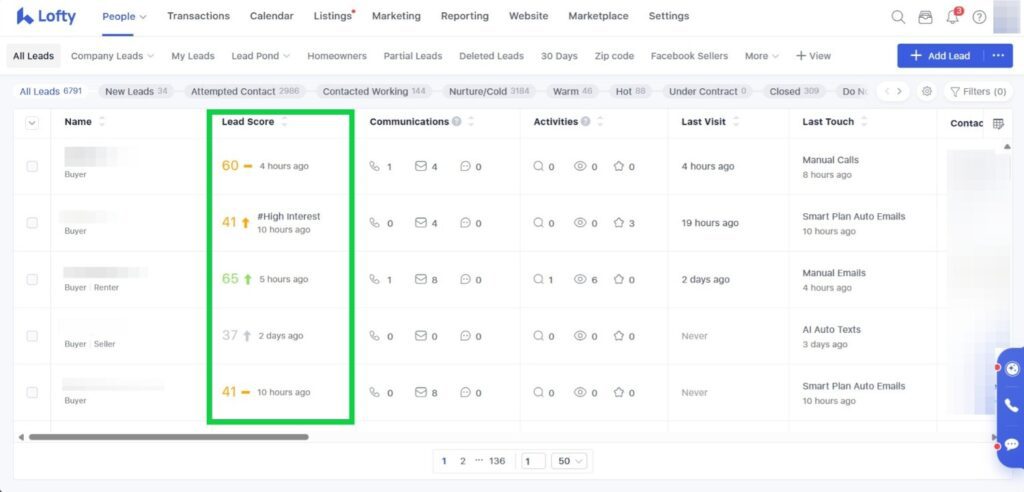Screen dimensions: 1024x492
Task: Filter by Closed 309 status
Action: tap(794, 91)
